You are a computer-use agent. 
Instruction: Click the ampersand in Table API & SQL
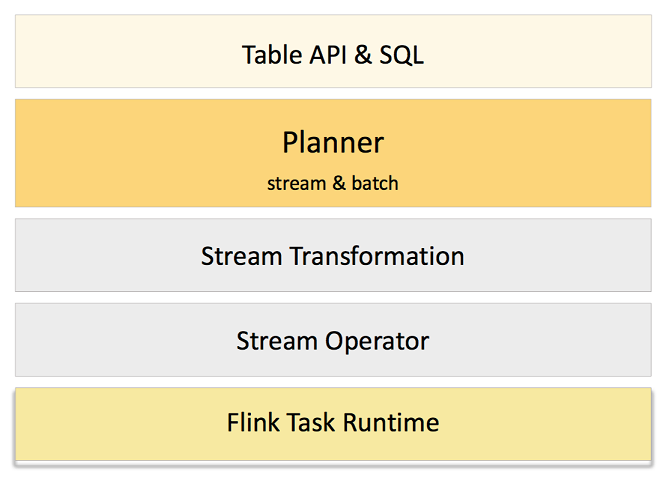pos(362,54)
